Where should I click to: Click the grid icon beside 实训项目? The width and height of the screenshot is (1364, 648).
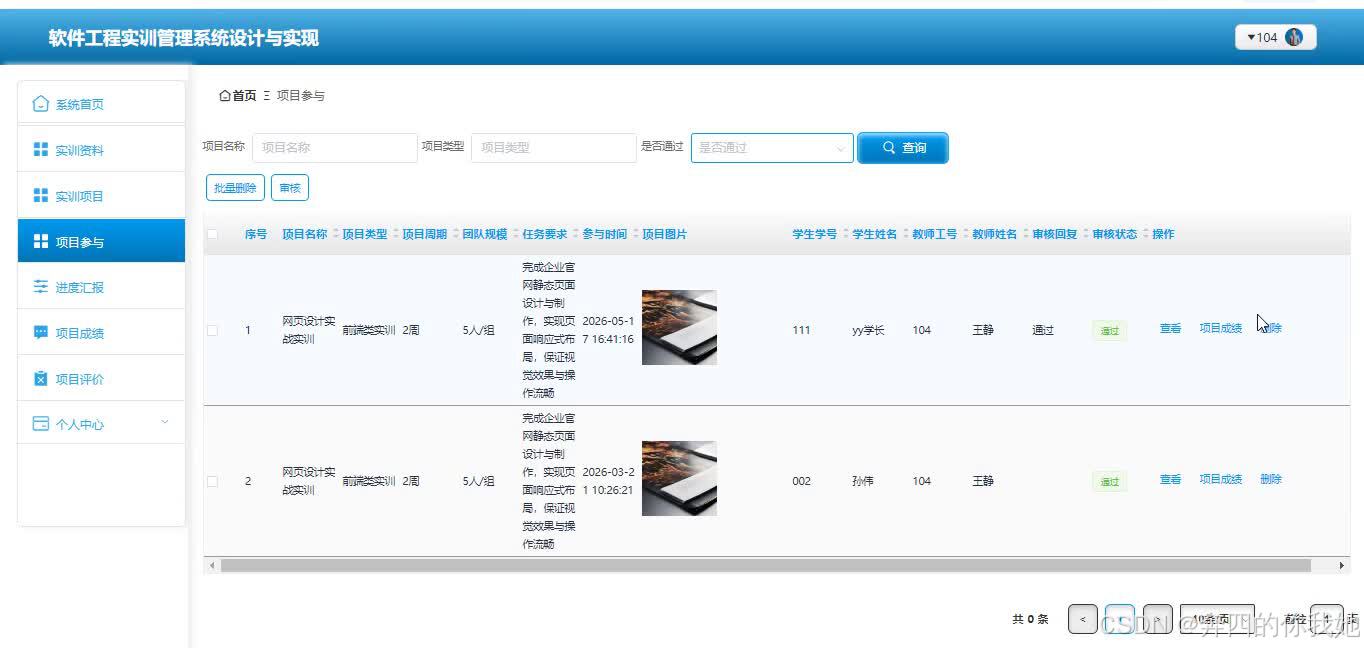point(40,196)
